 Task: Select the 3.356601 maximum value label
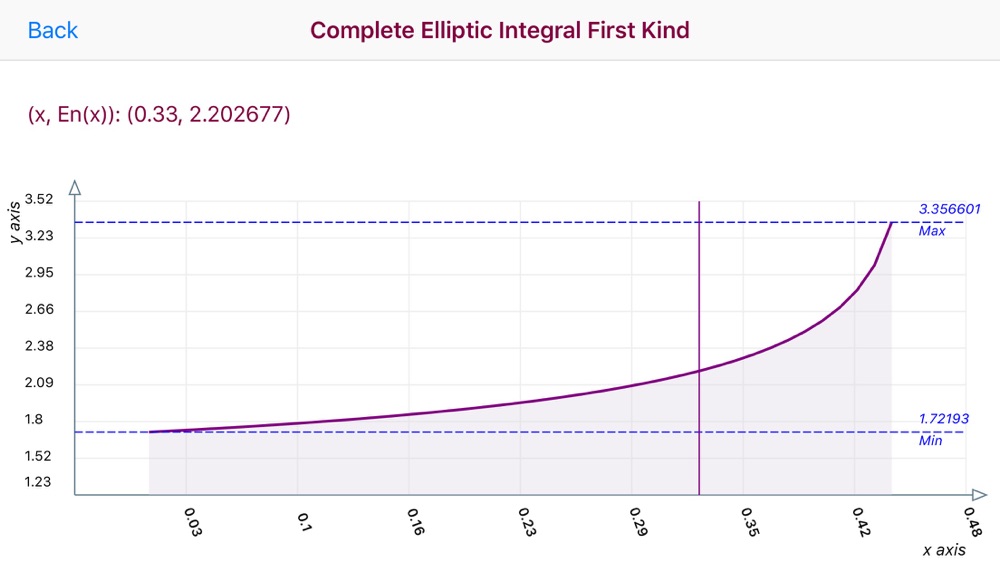click(x=949, y=210)
